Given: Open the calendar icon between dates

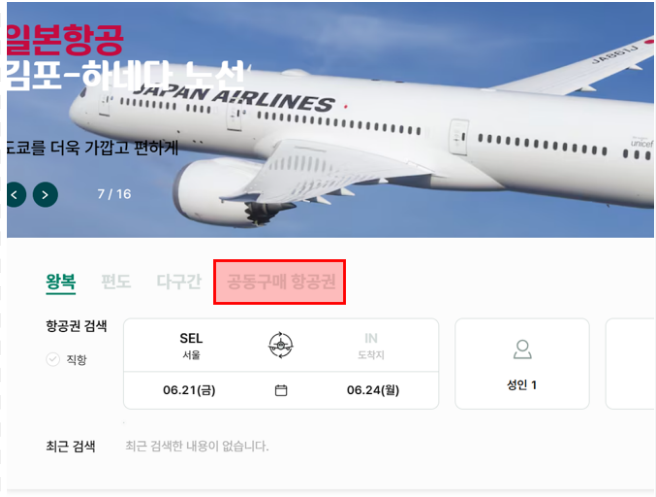Looking at the screenshot, I should [x=281, y=390].
